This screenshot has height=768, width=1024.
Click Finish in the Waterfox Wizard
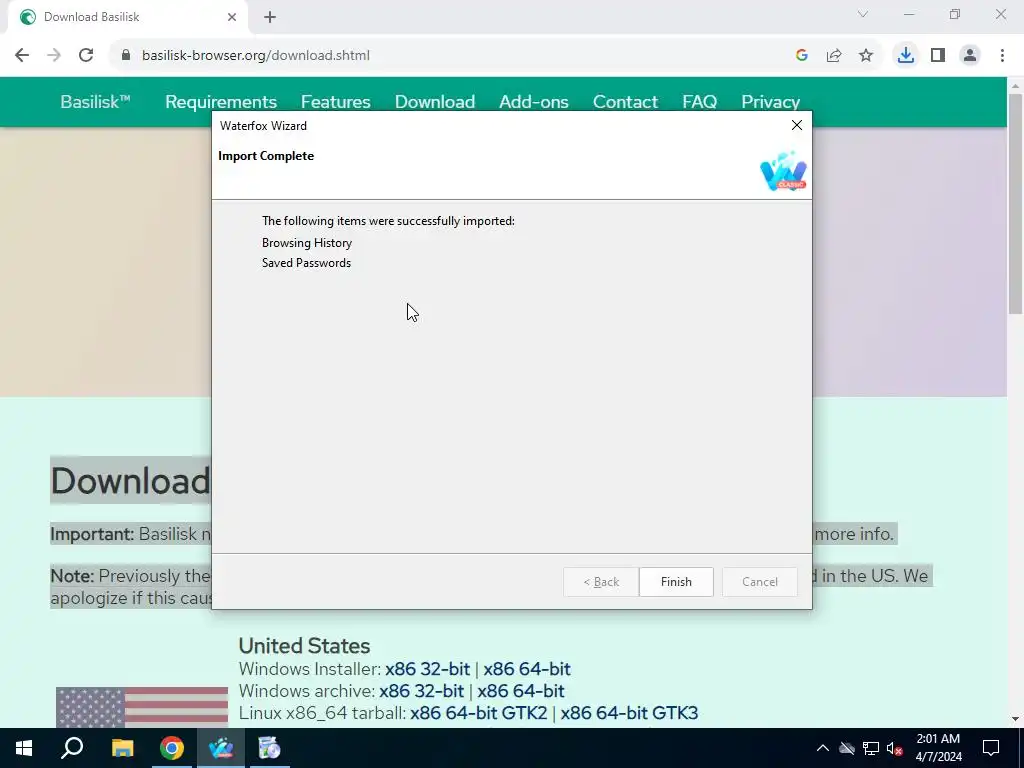tap(676, 581)
